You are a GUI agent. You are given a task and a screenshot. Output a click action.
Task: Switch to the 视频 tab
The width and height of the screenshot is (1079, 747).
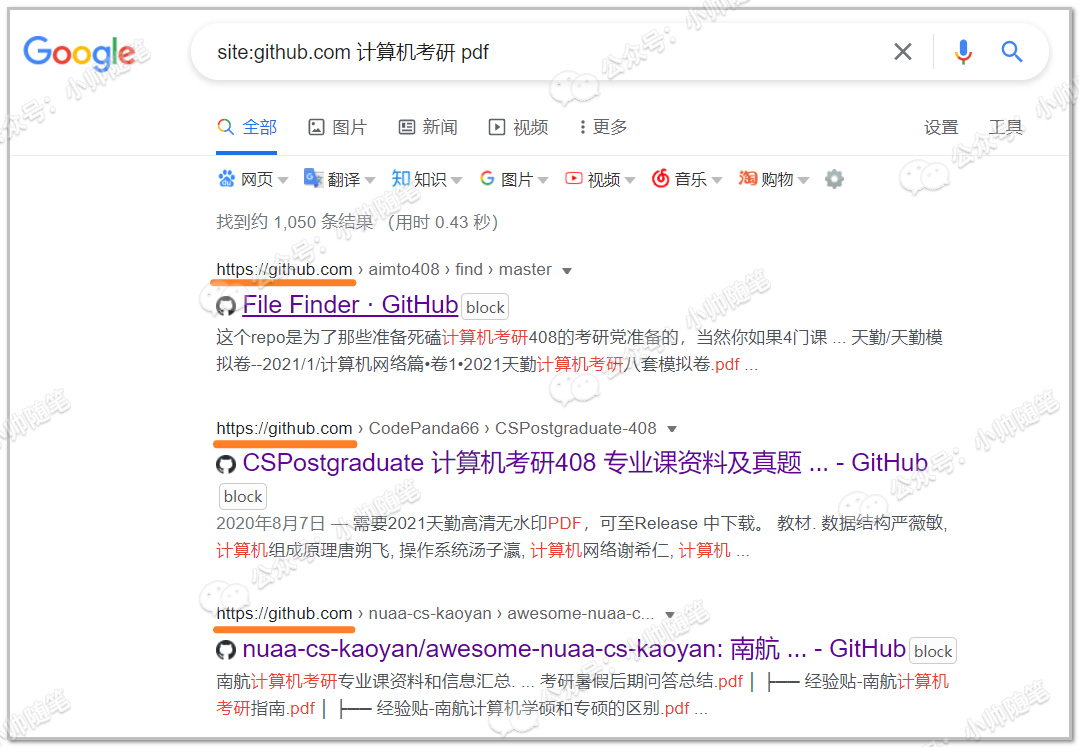(x=518, y=127)
